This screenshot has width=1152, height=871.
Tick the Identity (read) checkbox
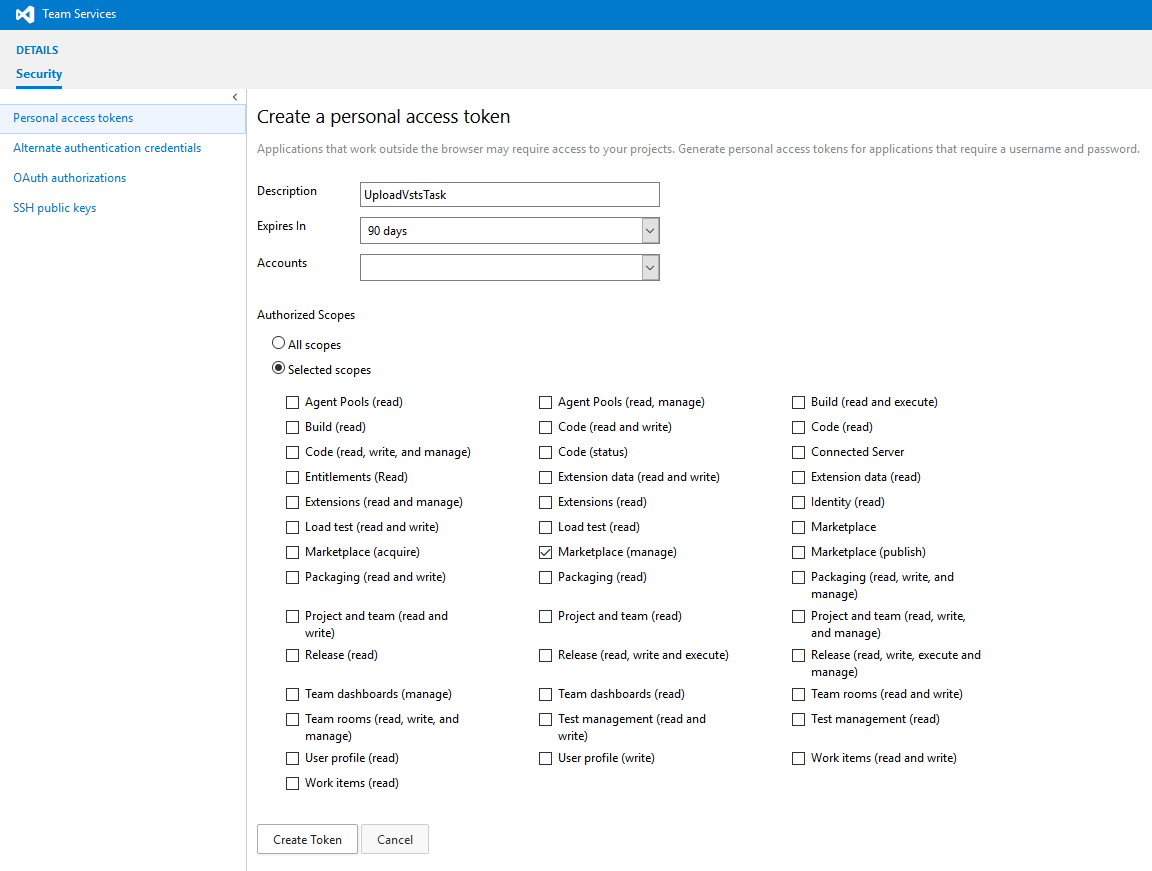pos(799,502)
